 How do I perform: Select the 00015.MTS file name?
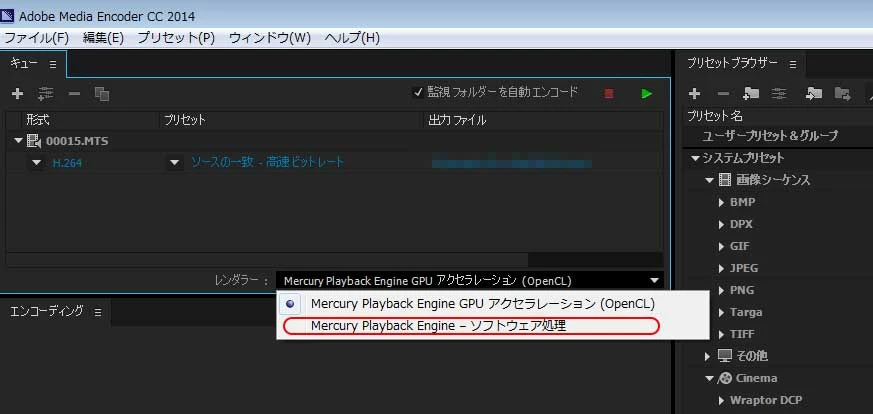tap(77, 141)
